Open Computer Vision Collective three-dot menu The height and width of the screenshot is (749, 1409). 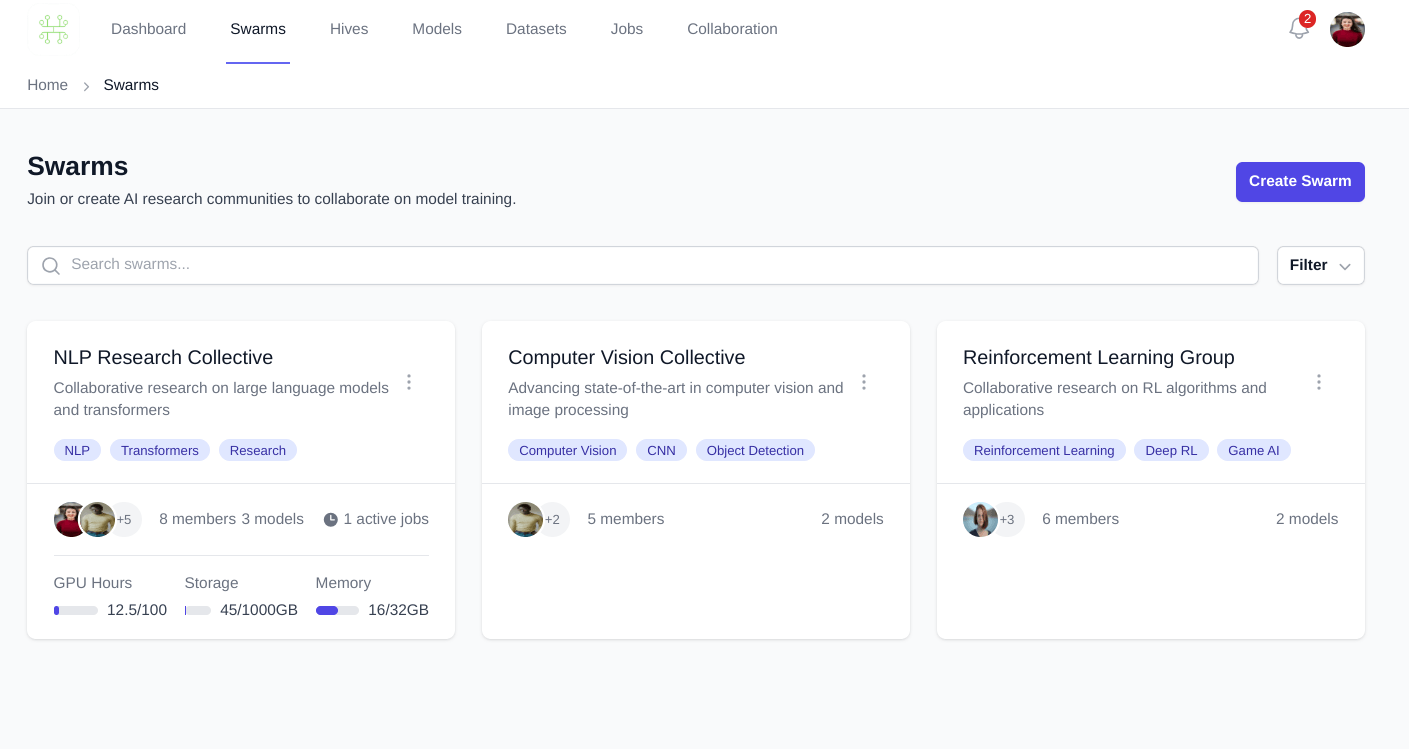[x=864, y=382]
